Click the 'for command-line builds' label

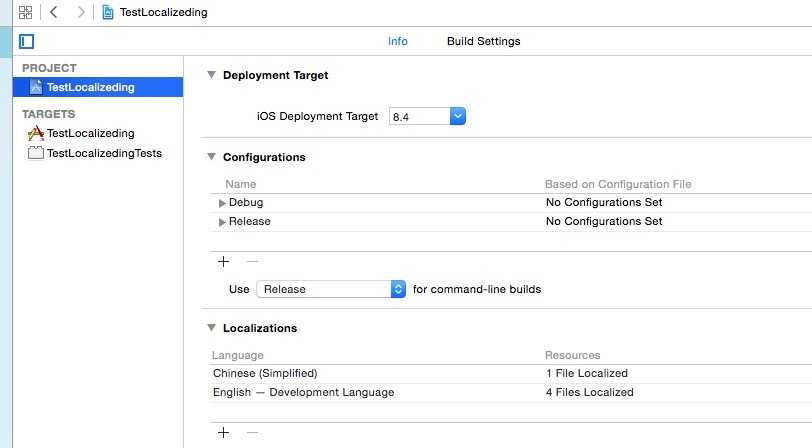tap(477, 289)
